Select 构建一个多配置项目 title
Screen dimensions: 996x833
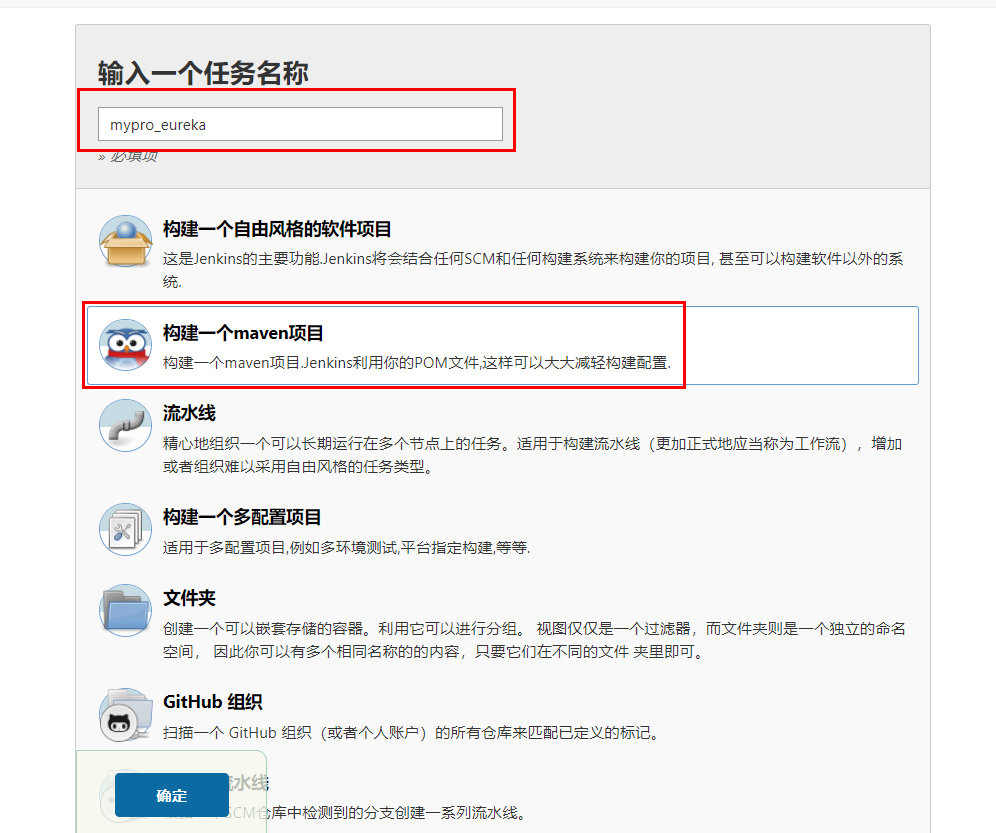242,517
